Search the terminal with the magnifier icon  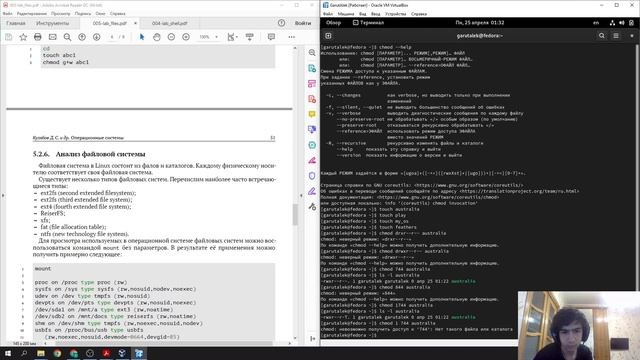pyautogui.click(x=602, y=36)
